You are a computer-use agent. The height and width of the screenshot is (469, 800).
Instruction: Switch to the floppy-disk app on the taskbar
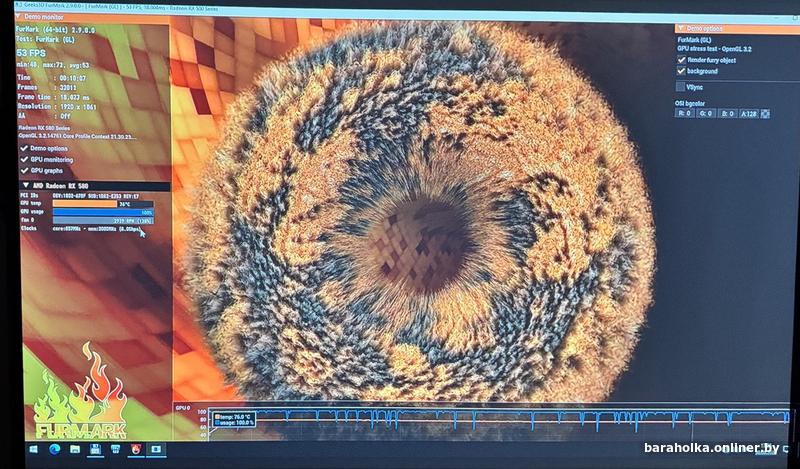click(95, 450)
